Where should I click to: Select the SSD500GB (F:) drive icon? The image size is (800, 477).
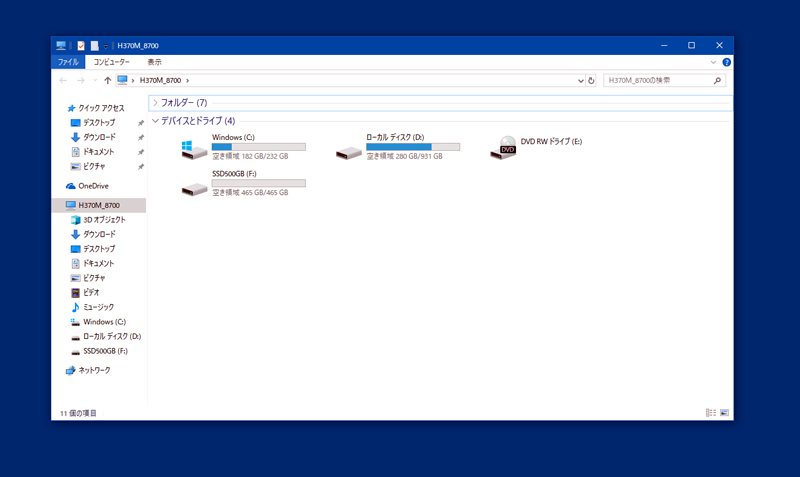pyautogui.click(x=194, y=189)
